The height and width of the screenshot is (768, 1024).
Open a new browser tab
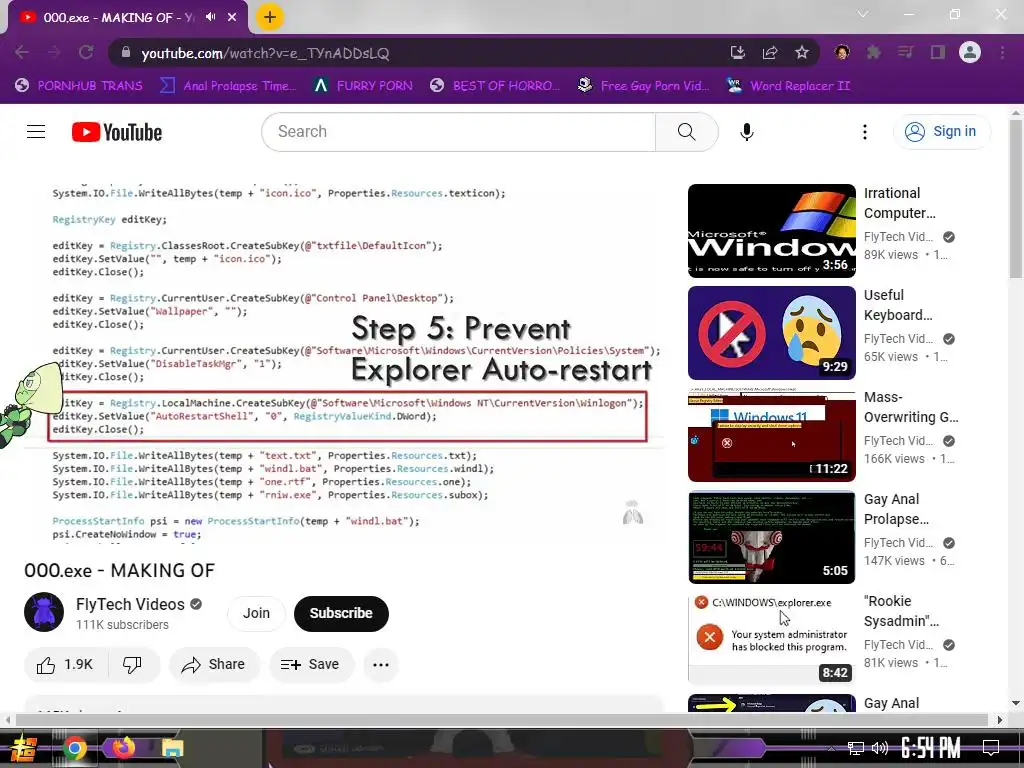pos(269,17)
